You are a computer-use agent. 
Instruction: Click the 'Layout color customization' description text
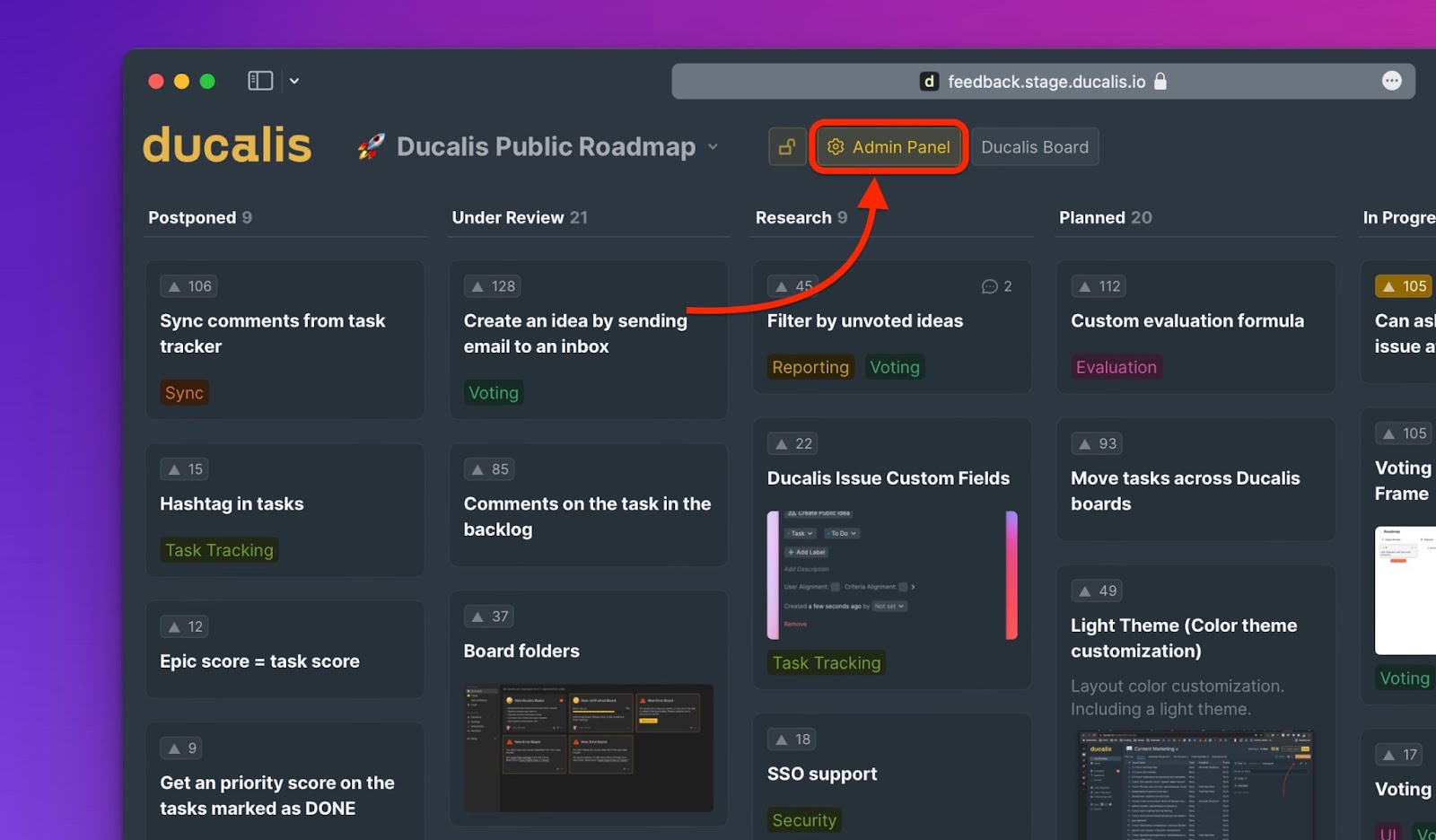1178,697
